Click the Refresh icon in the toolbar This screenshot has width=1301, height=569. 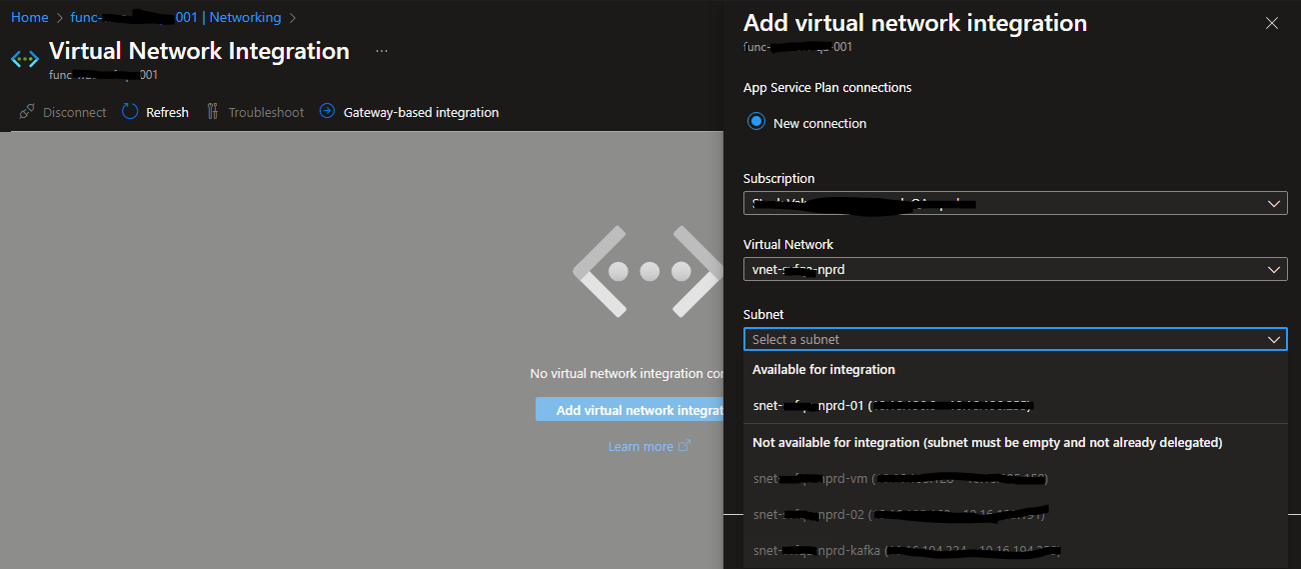pyautogui.click(x=130, y=112)
